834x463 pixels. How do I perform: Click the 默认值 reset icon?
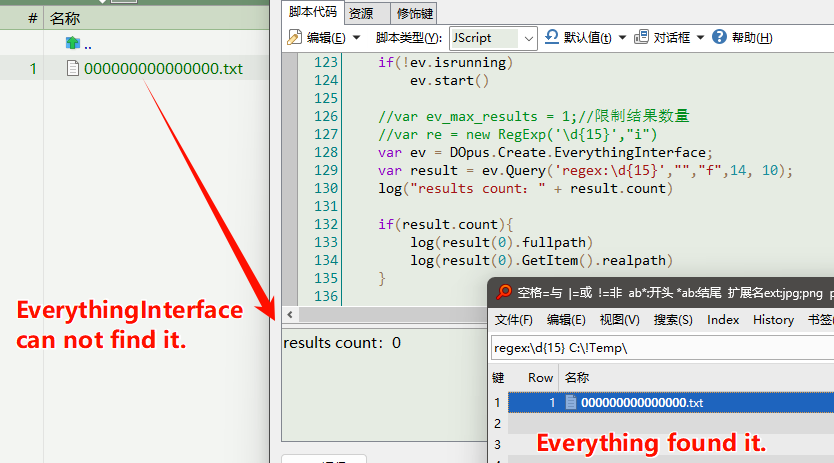(x=552, y=37)
